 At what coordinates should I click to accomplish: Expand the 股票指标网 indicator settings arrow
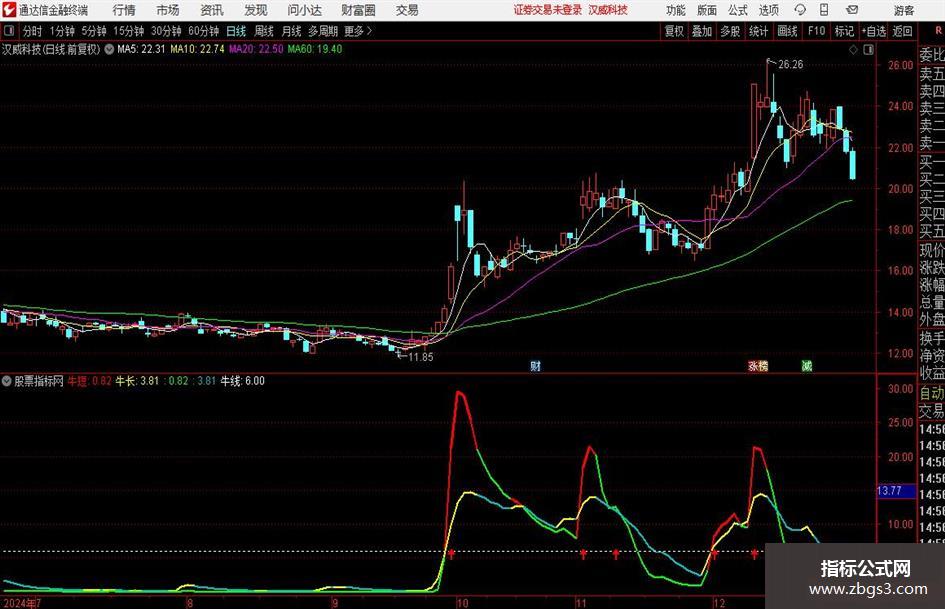coord(7,381)
